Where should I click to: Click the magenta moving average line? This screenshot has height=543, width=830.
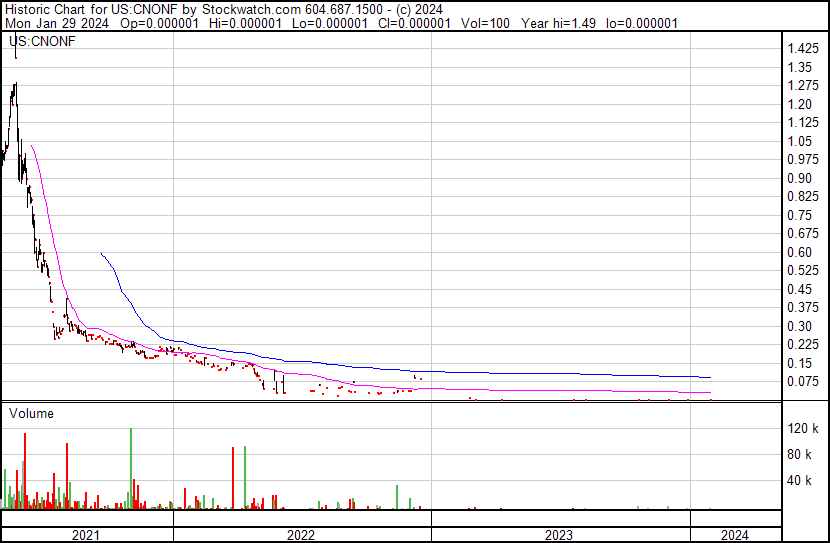tap(500, 389)
